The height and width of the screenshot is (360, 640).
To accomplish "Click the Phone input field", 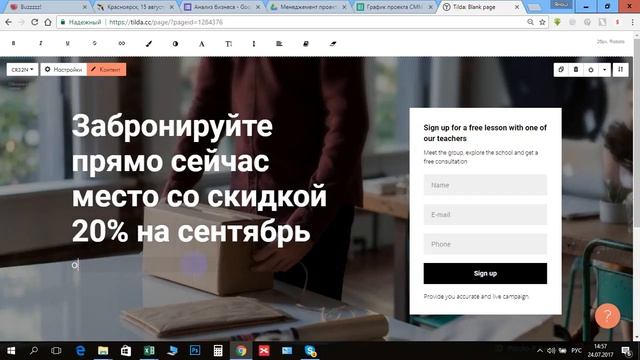I will (x=485, y=244).
